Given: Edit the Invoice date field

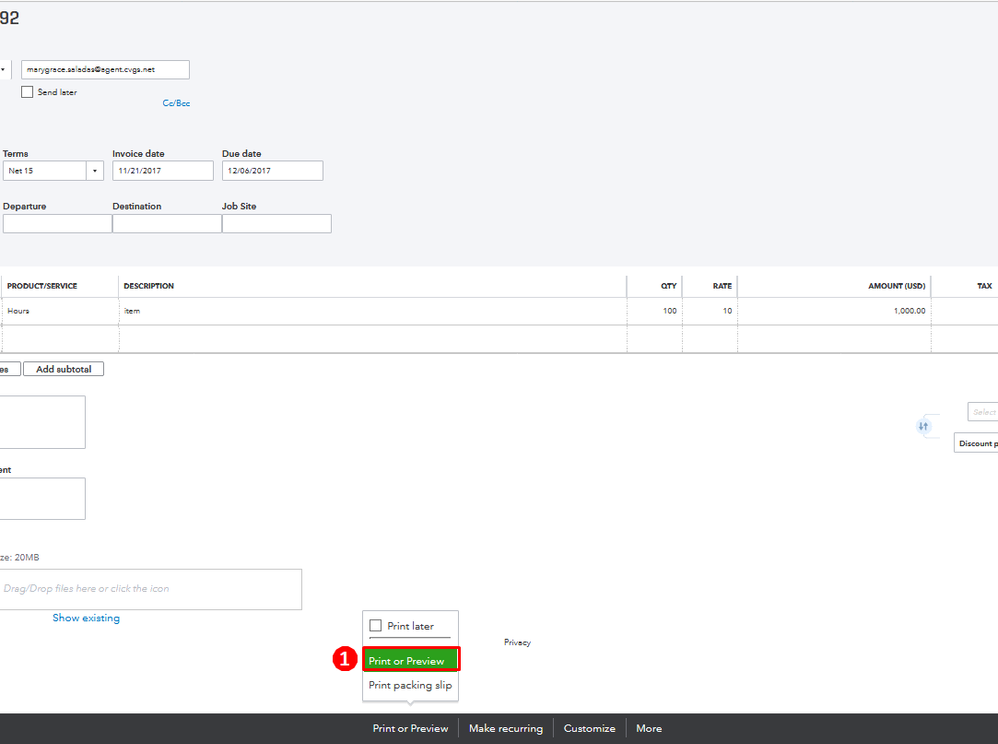Looking at the screenshot, I should coord(163,171).
